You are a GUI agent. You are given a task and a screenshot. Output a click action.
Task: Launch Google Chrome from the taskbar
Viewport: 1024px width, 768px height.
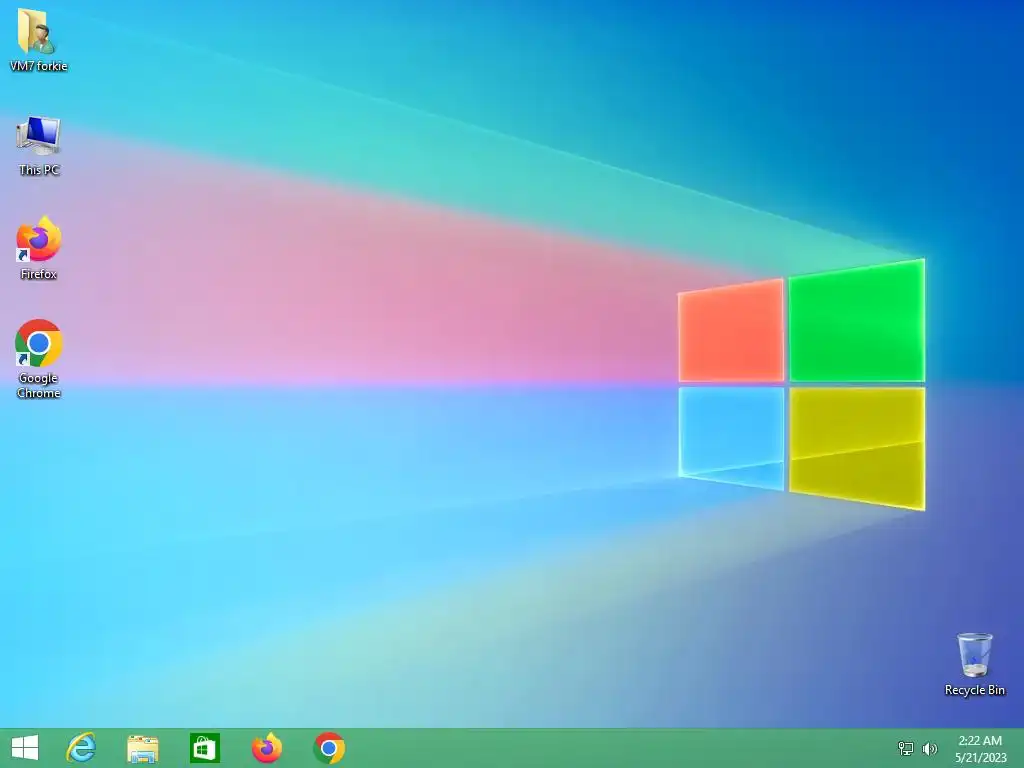[x=329, y=748]
